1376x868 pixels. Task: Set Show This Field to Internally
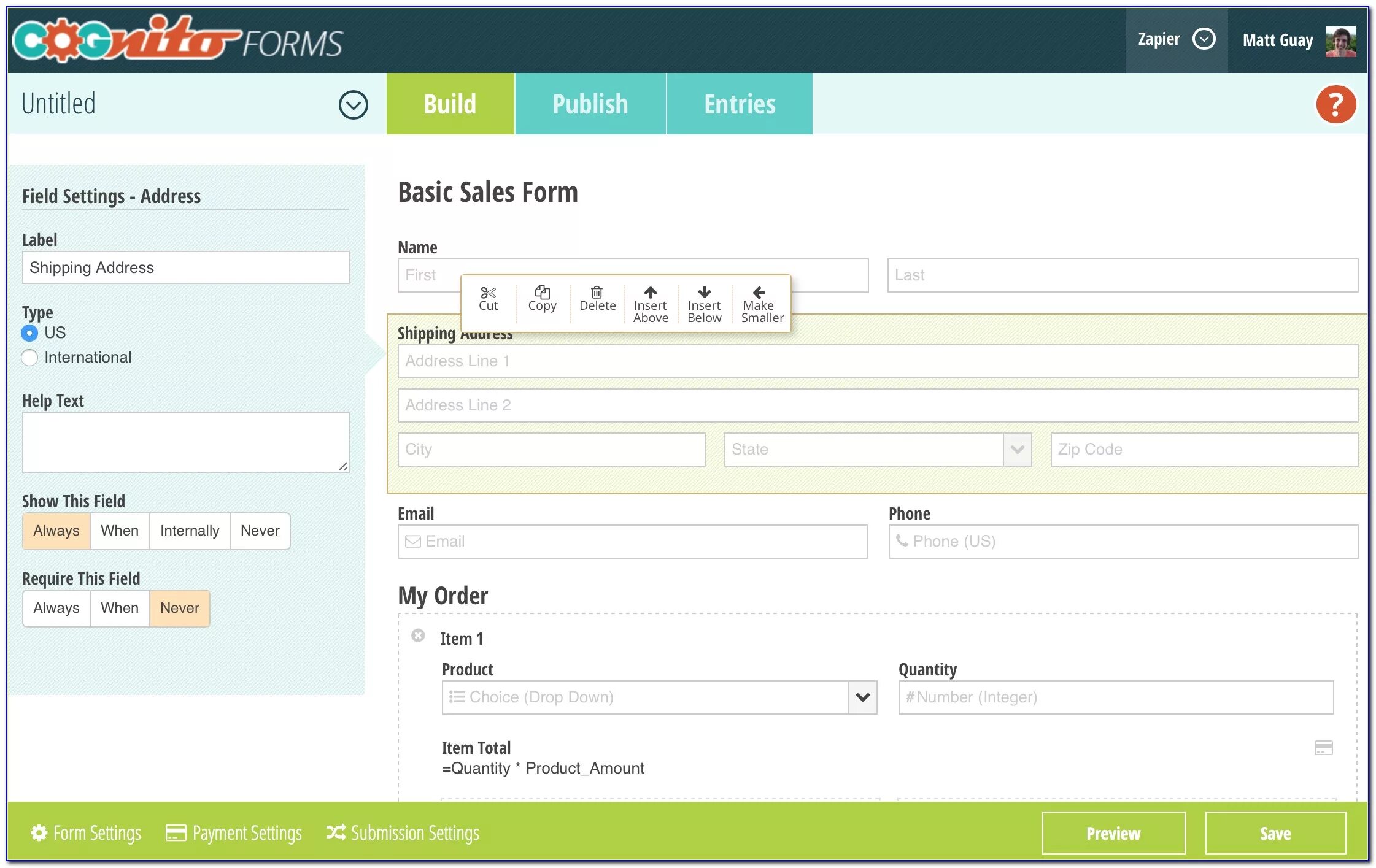(189, 531)
